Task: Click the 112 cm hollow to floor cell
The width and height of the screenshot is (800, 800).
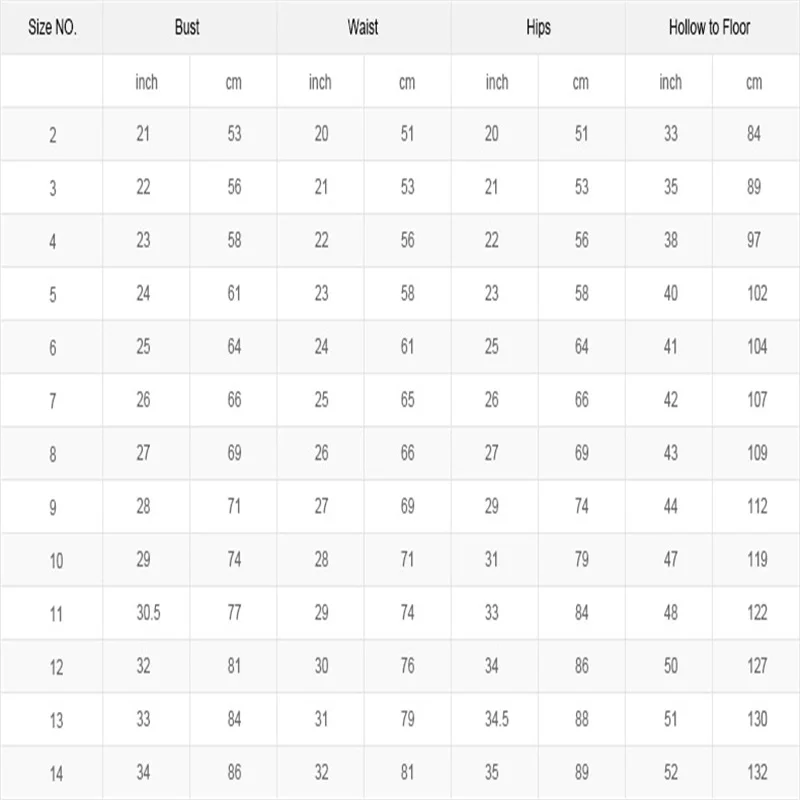Action: [756, 507]
